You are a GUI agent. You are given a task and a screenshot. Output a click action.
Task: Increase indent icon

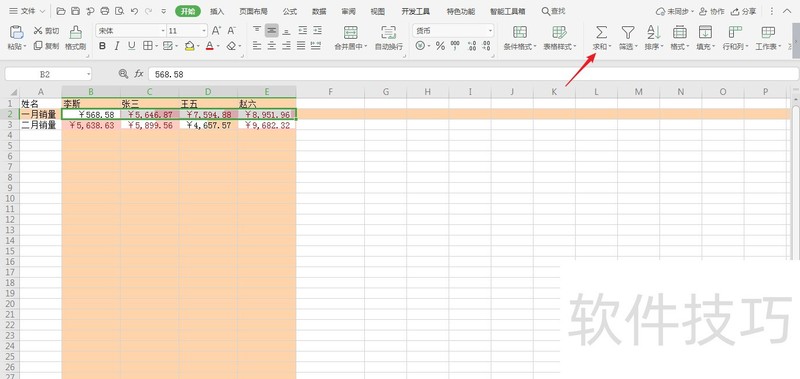click(x=317, y=31)
